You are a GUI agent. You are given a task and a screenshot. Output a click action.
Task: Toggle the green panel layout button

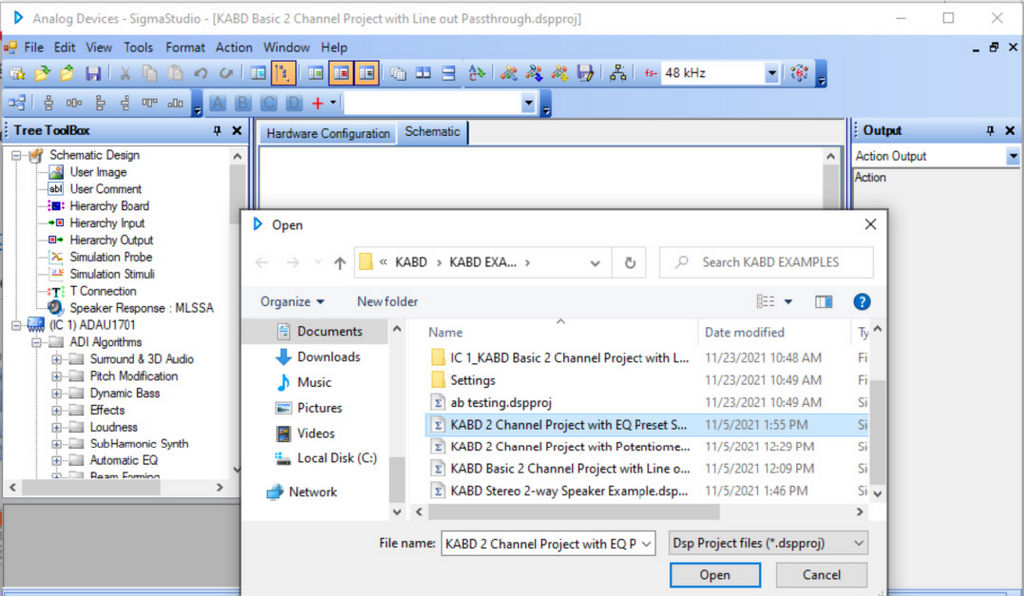(x=315, y=73)
